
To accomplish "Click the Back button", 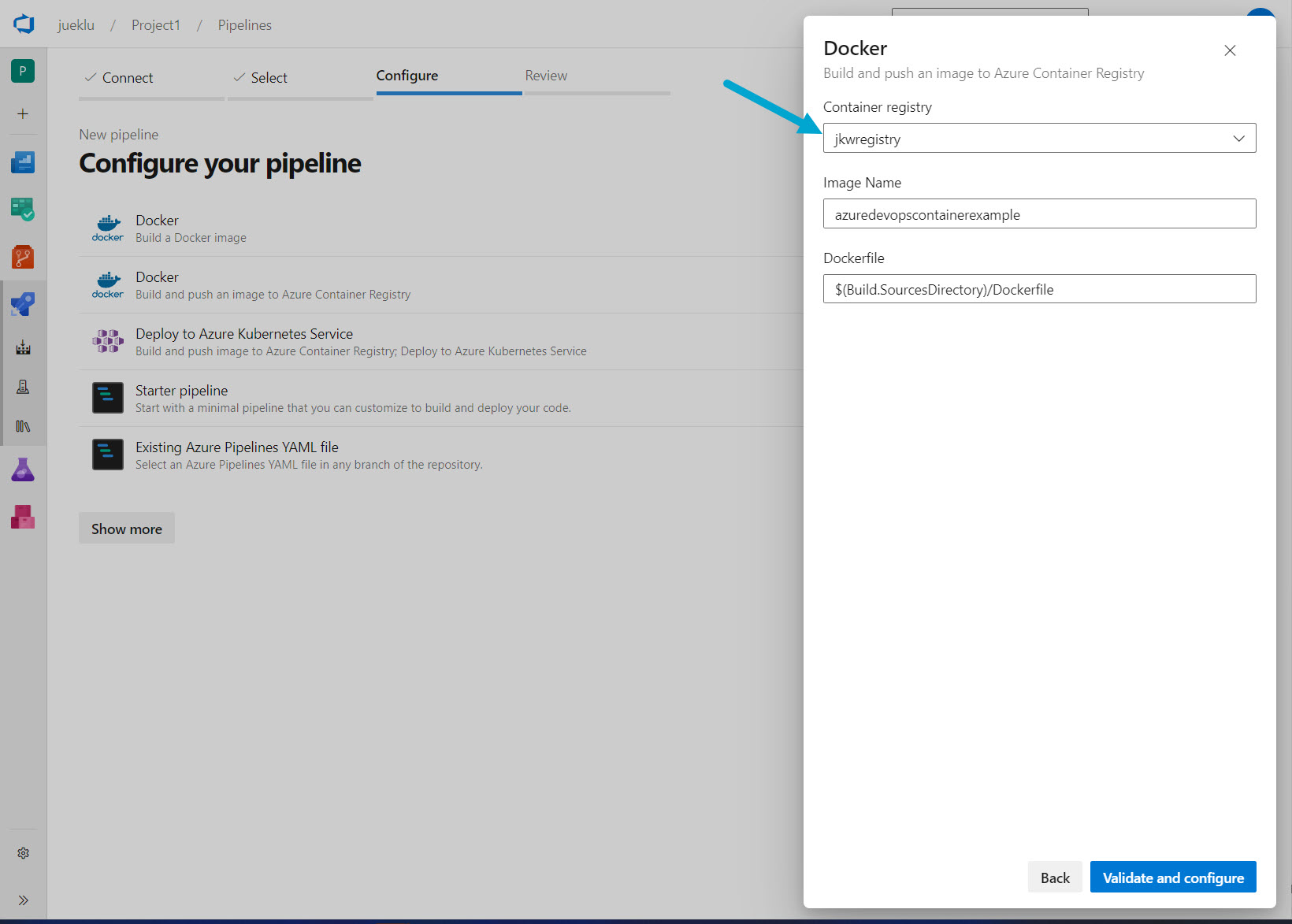I will point(1054,878).
